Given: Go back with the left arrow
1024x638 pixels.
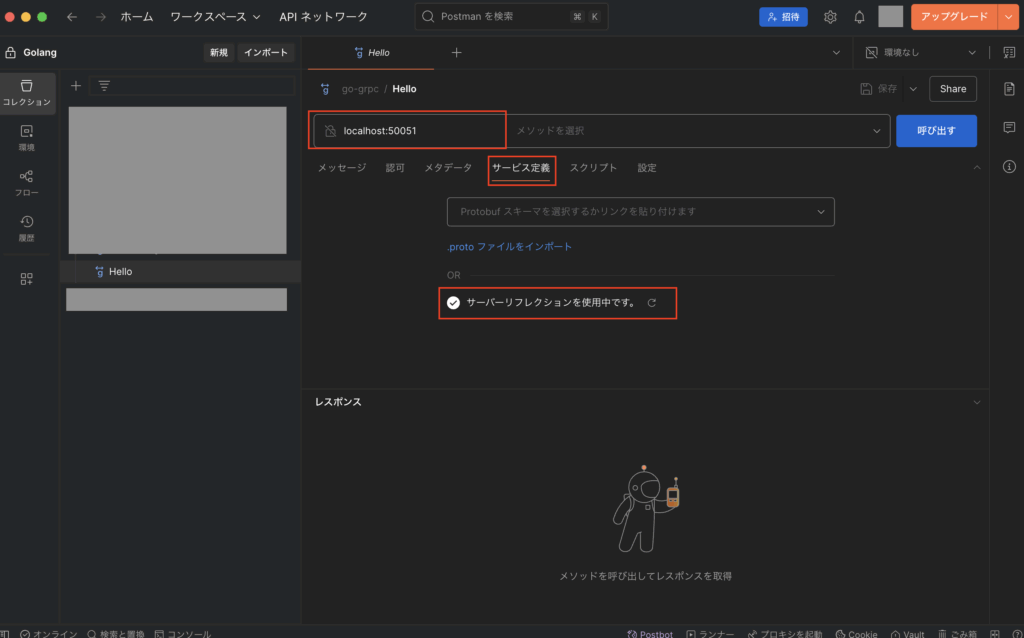Looking at the screenshot, I should tap(72, 17).
